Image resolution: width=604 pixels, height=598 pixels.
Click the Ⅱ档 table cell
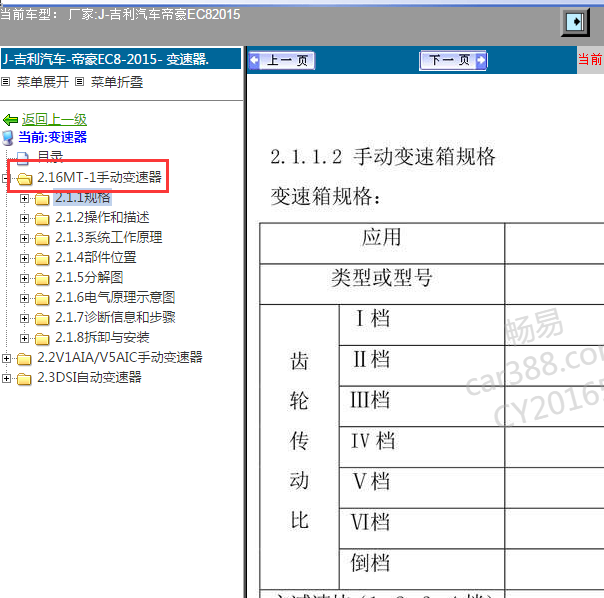pos(422,365)
